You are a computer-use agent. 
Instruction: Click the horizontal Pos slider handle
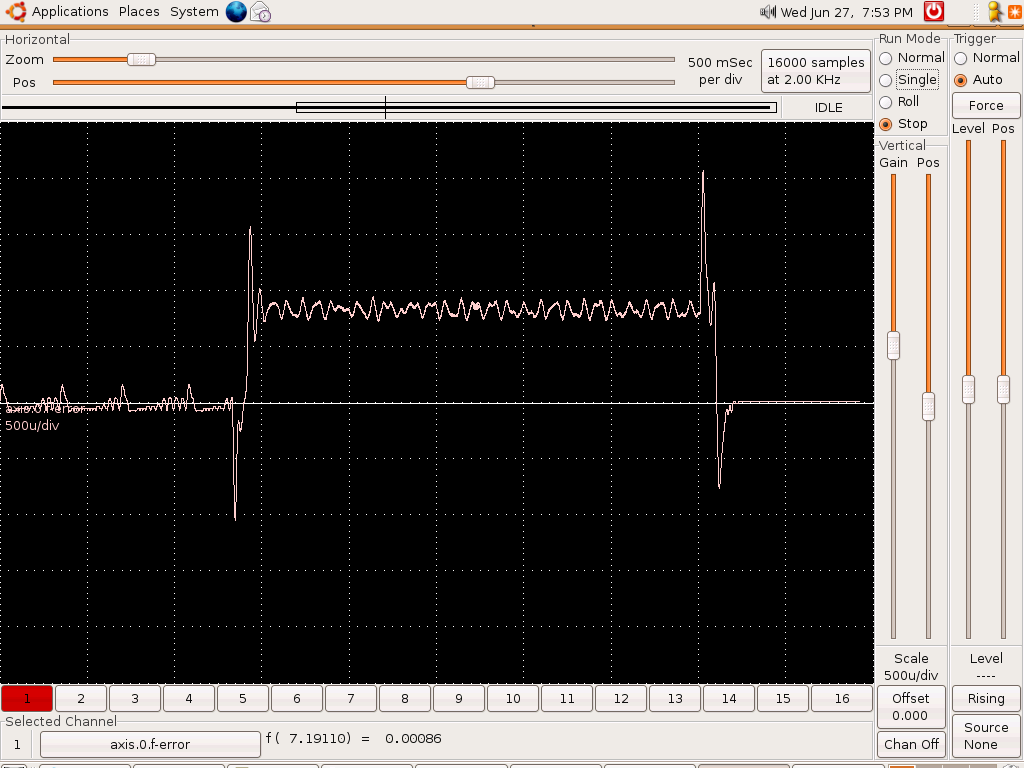[481, 82]
